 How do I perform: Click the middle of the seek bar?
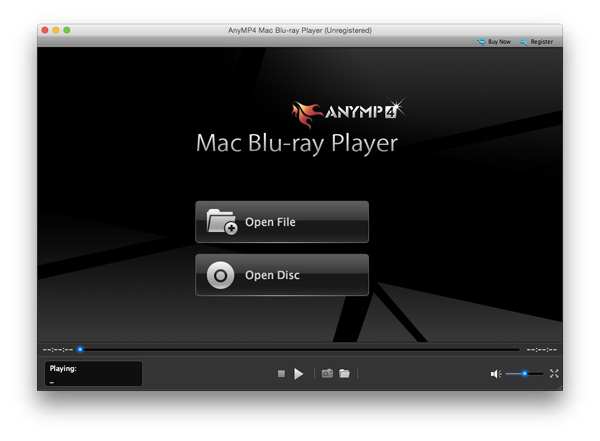point(300,349)
